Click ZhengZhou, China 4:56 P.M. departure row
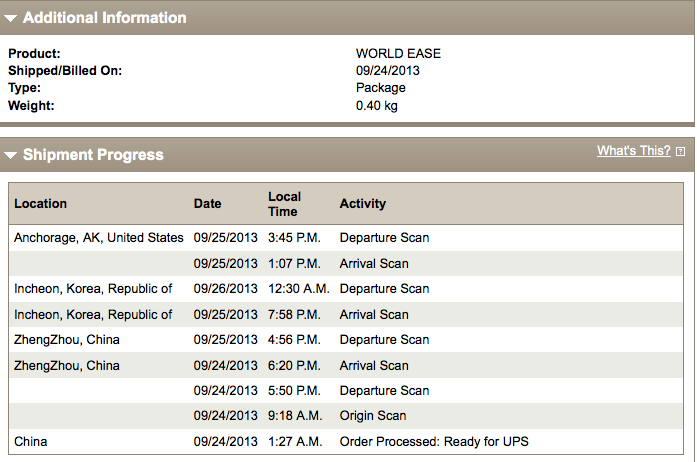The height and width of the screenshot is (462, 697). pos(346,340)
